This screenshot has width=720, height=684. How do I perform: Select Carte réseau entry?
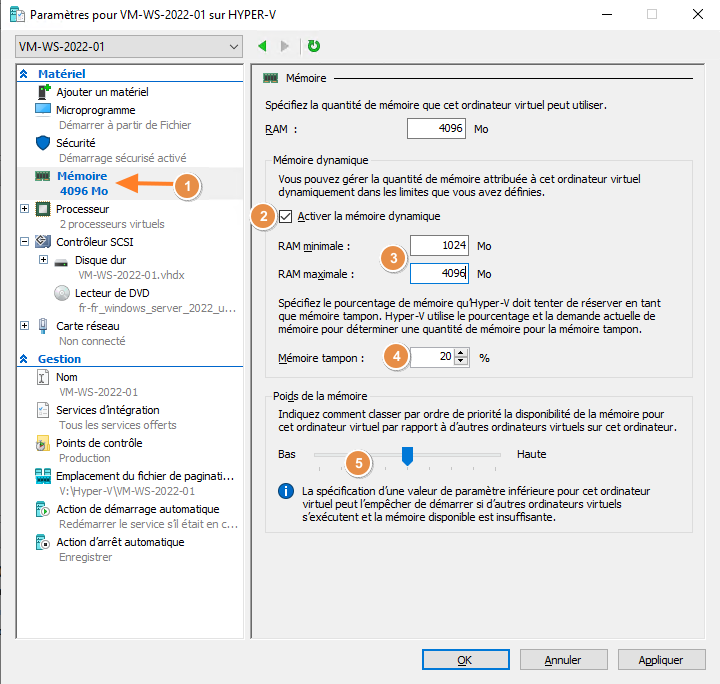pos(88,326)
